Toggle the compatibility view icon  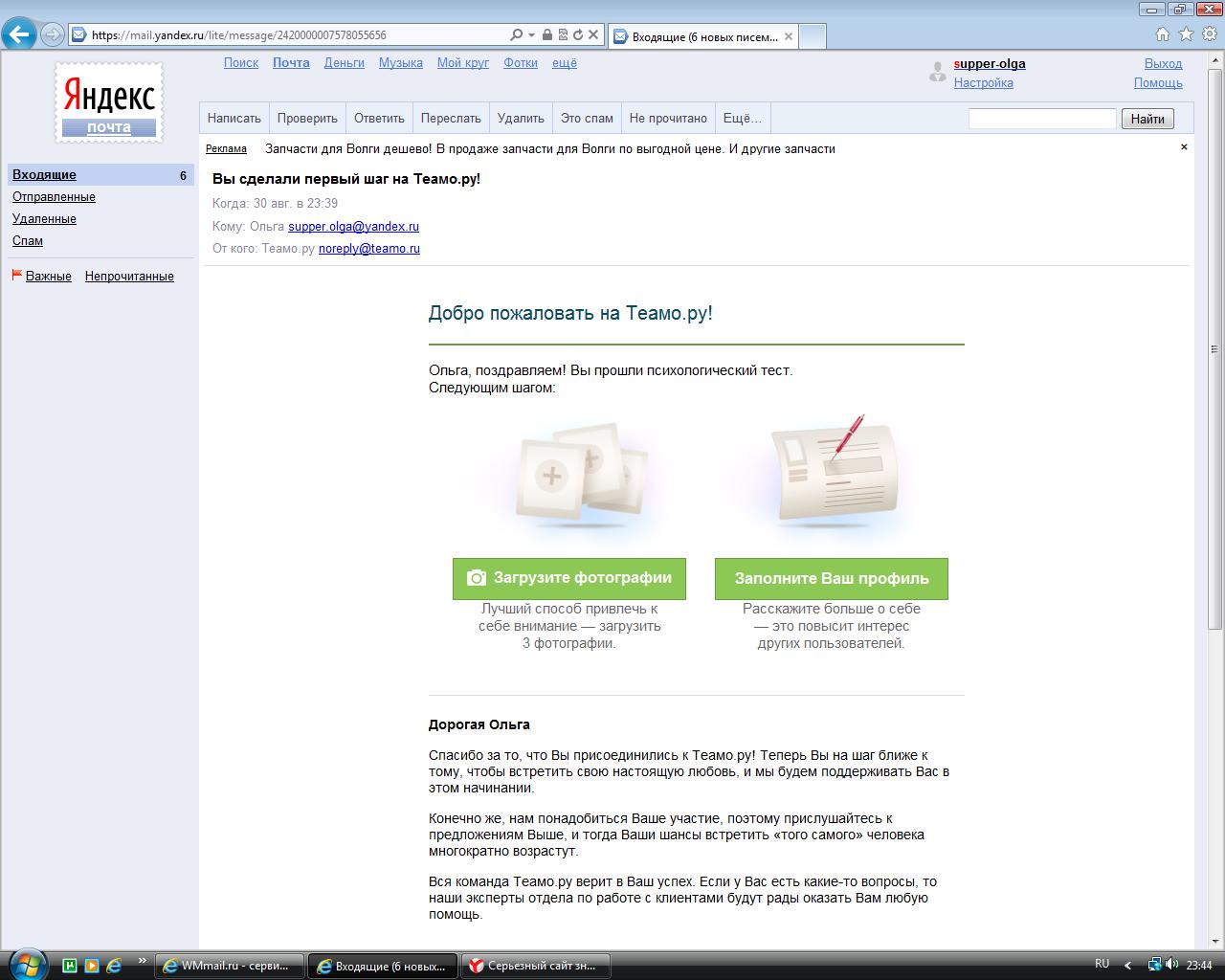tap(563, 35)
